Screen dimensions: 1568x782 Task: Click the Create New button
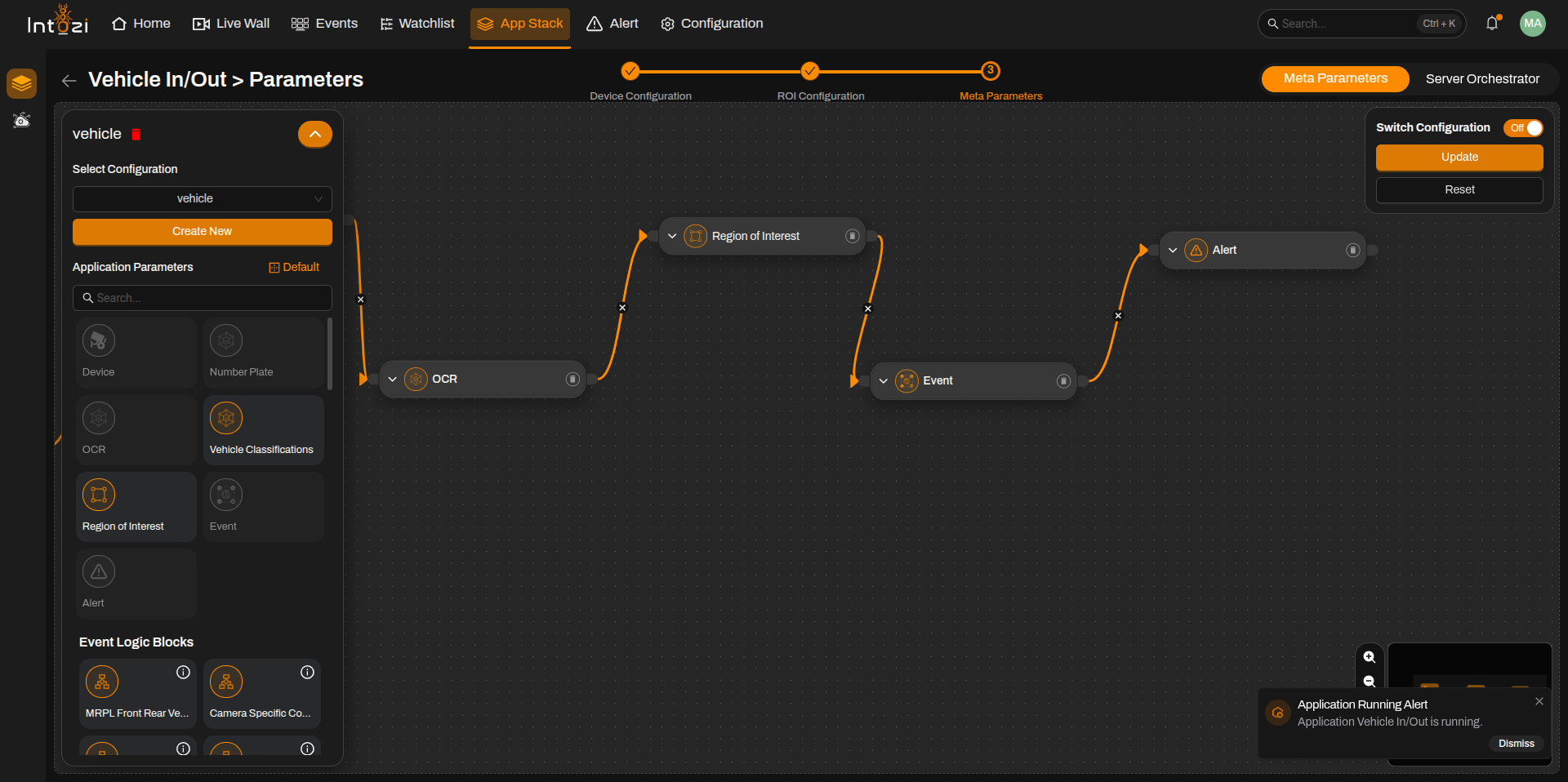click(202, 232)
